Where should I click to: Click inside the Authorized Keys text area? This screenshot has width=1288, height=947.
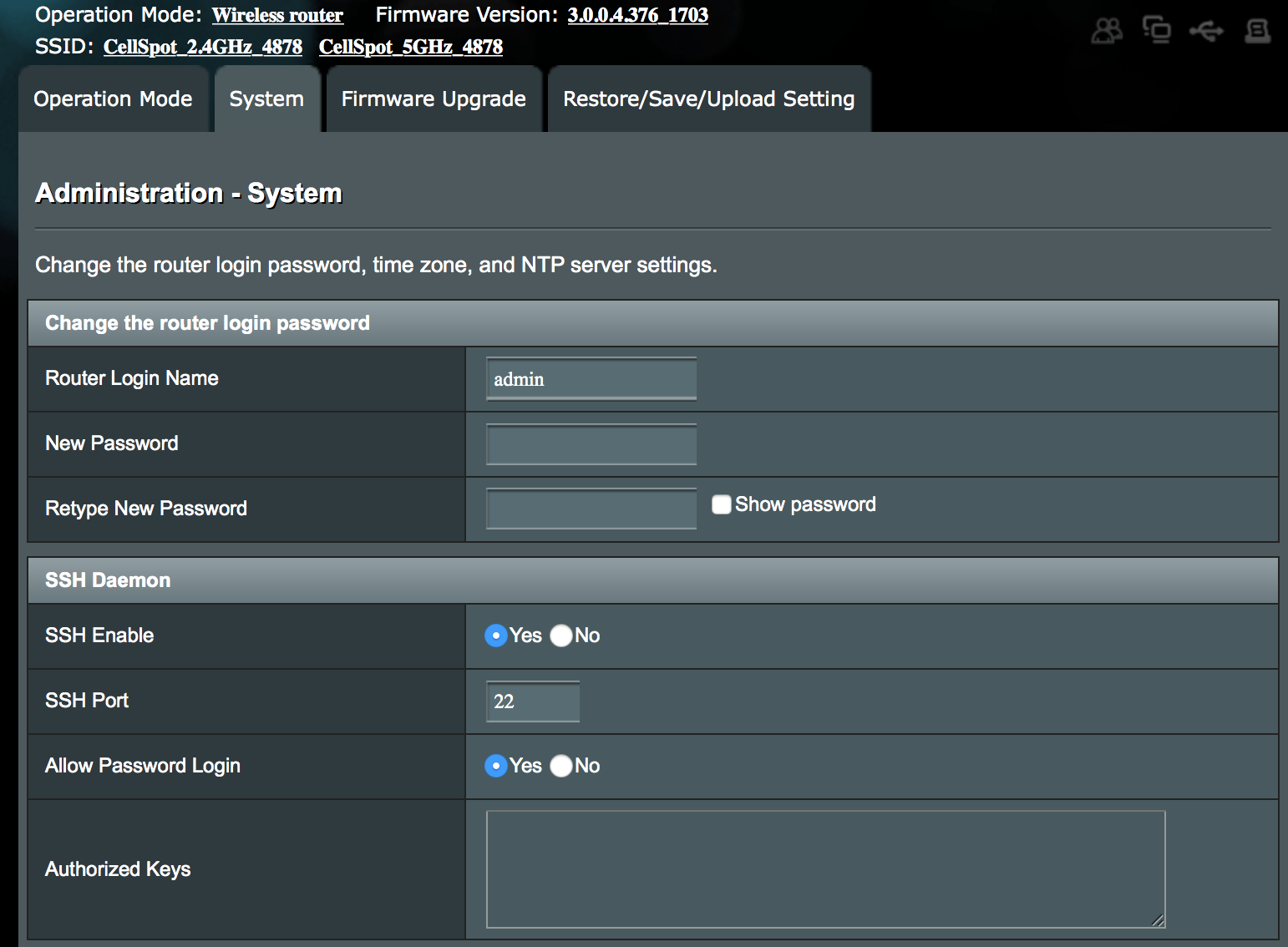tap(825, 869)
